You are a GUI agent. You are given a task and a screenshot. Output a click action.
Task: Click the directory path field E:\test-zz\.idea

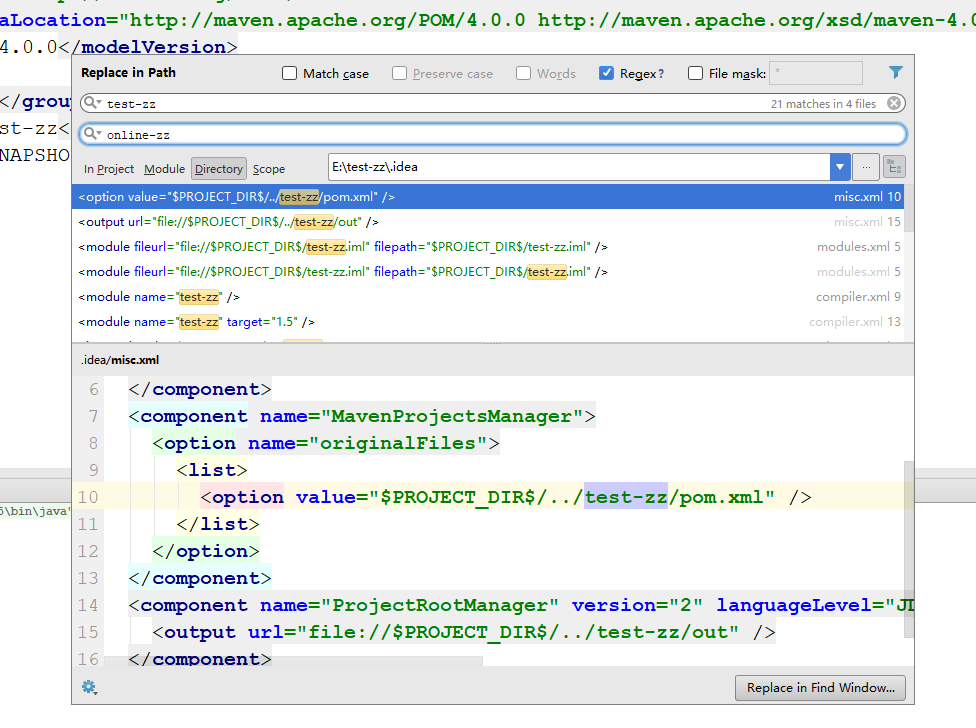tap(579, 167)
